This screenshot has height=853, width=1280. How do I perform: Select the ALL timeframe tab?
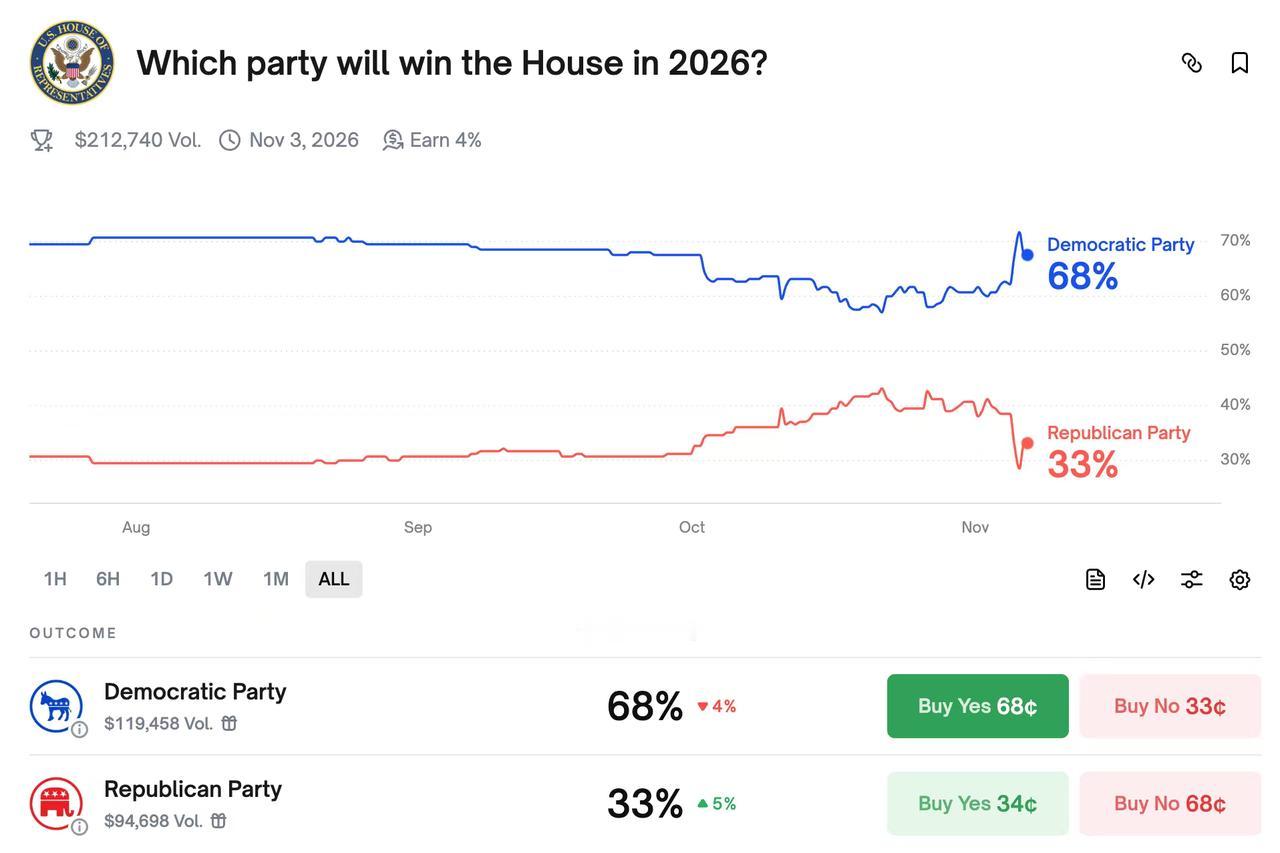[x=333, y=577]
